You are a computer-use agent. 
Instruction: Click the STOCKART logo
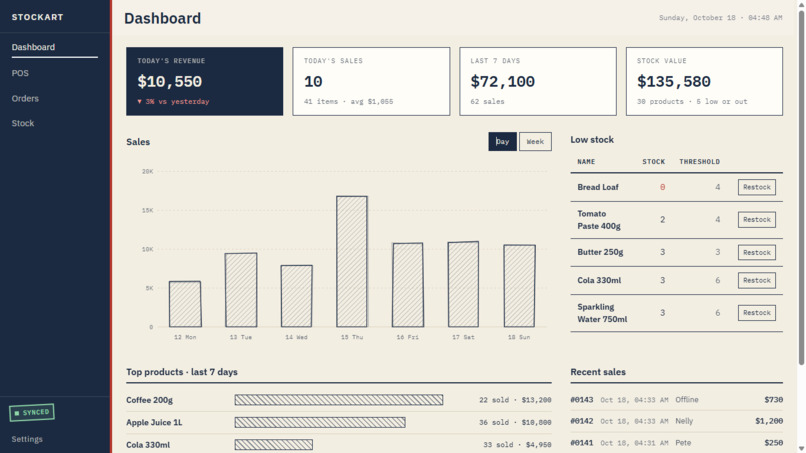coord(38,17)
